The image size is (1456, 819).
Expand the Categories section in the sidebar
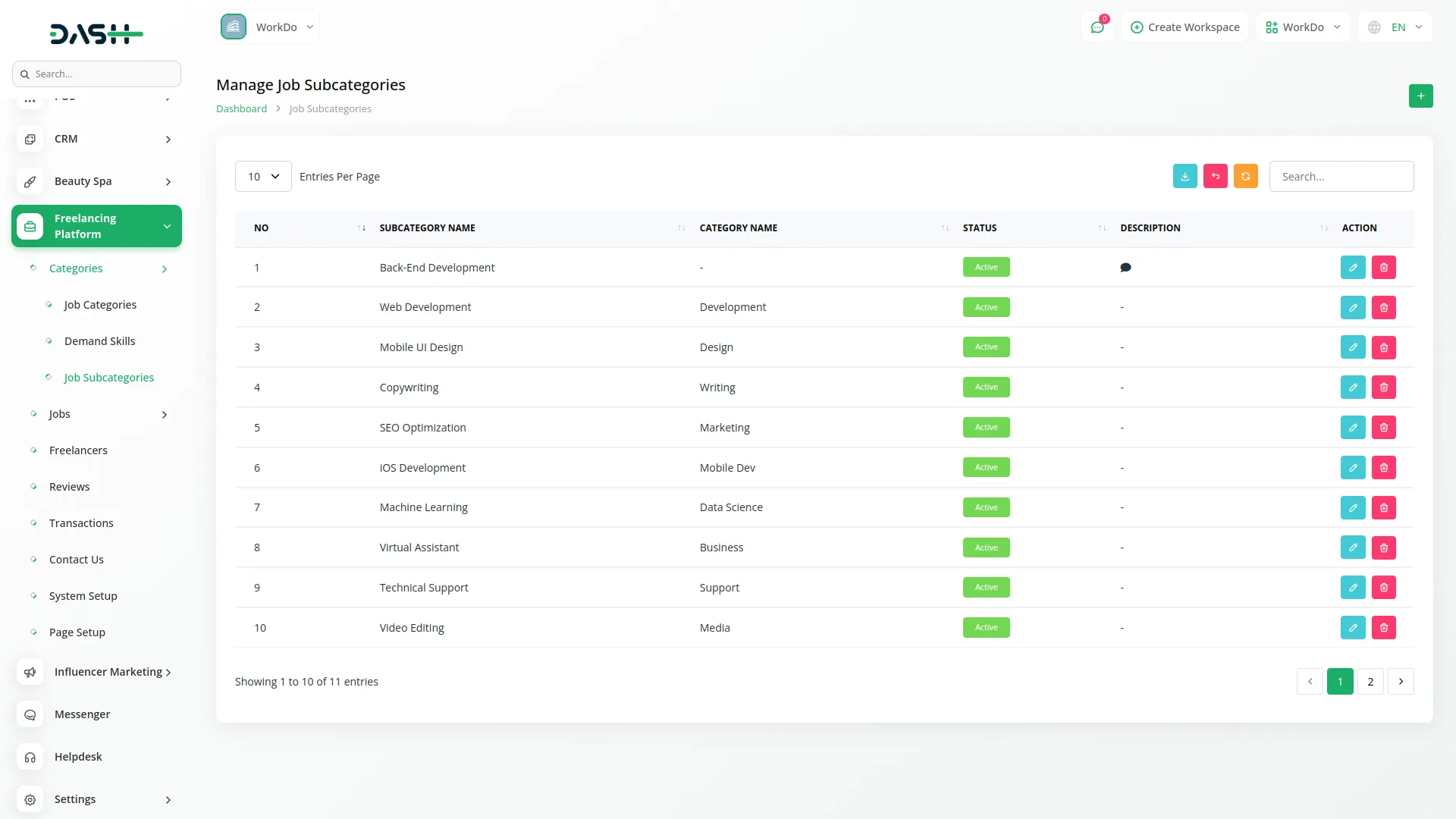click(76, 268)
